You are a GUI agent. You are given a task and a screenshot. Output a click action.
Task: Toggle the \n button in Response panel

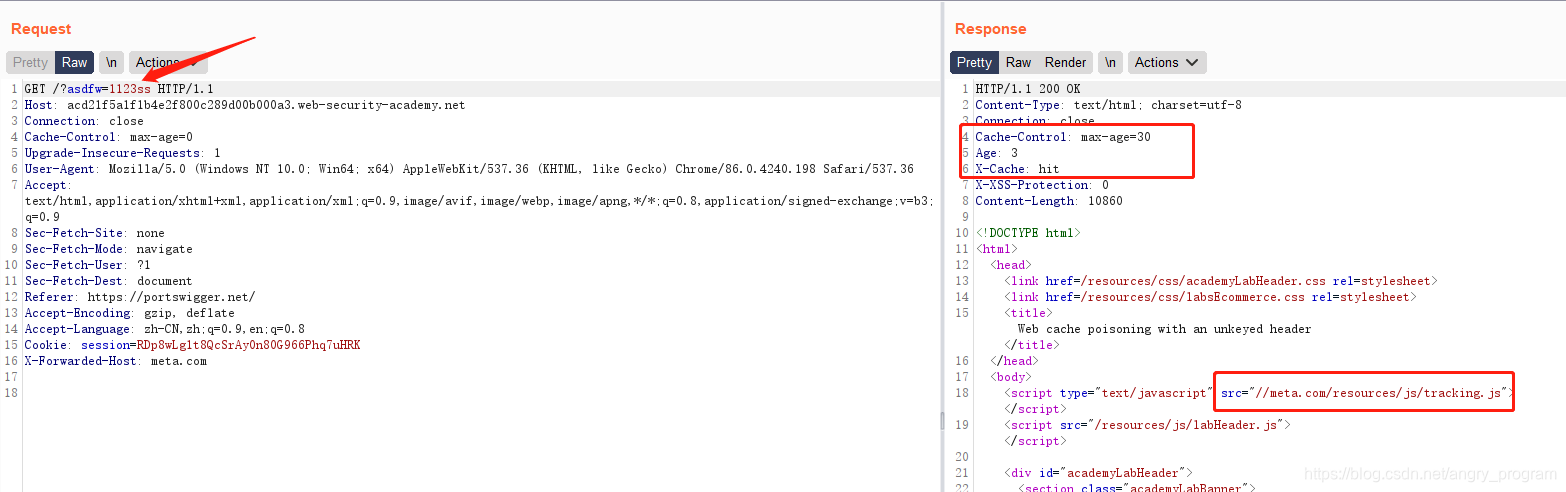click(1110, 62)
